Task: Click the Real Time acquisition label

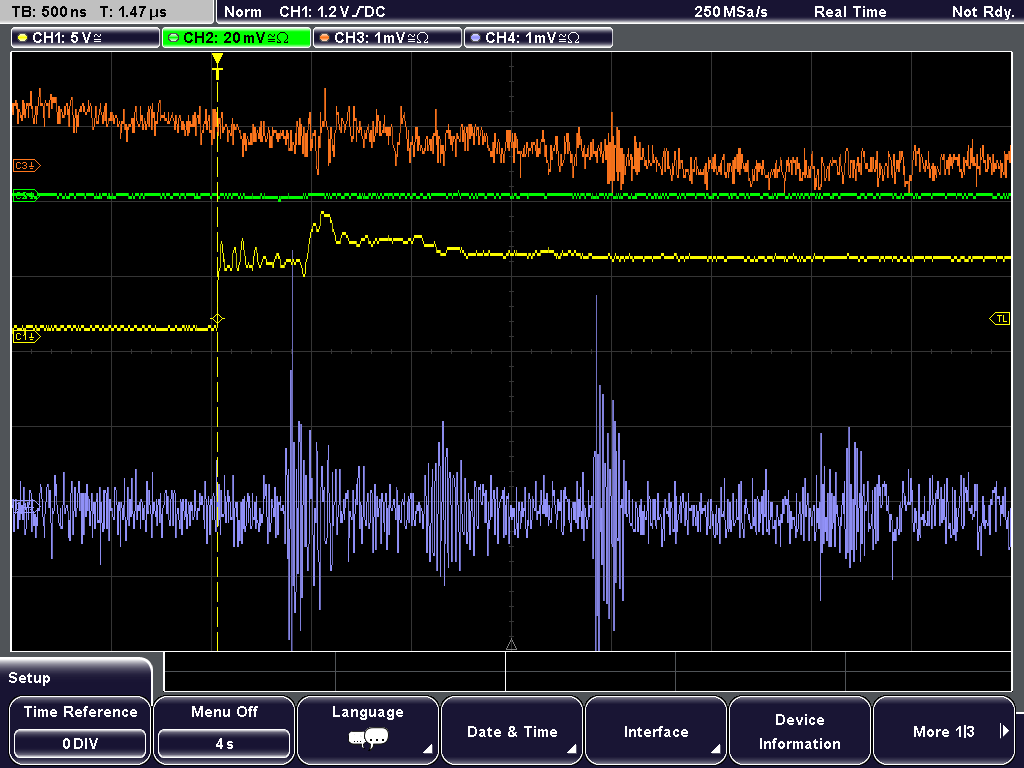Action: pyautogui.click(x=850, y=12)
